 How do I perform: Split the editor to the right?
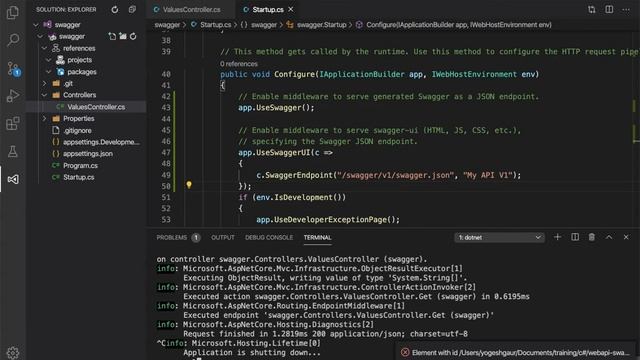click(609, 9)
